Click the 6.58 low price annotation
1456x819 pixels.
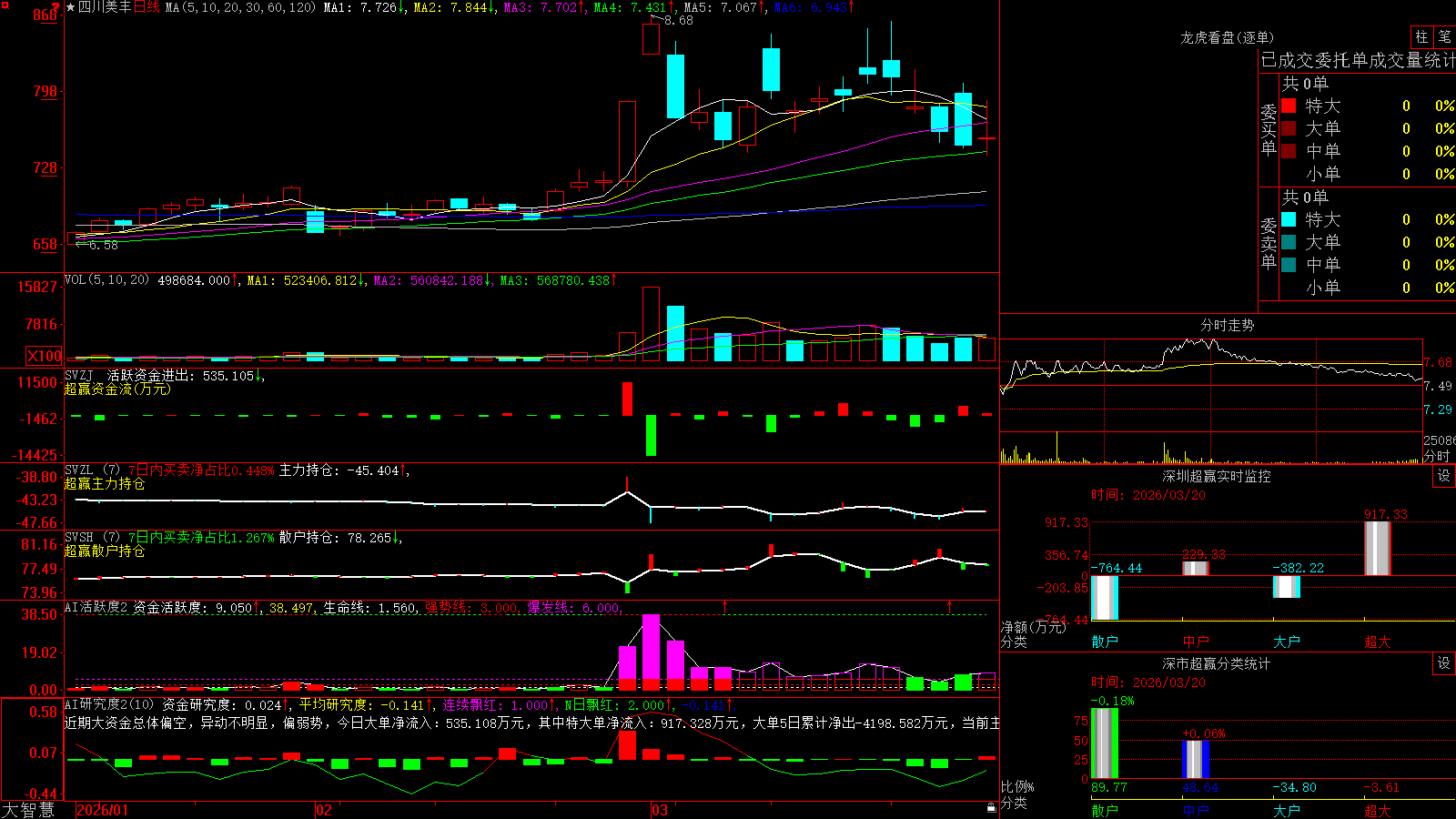tap(104, 245)
